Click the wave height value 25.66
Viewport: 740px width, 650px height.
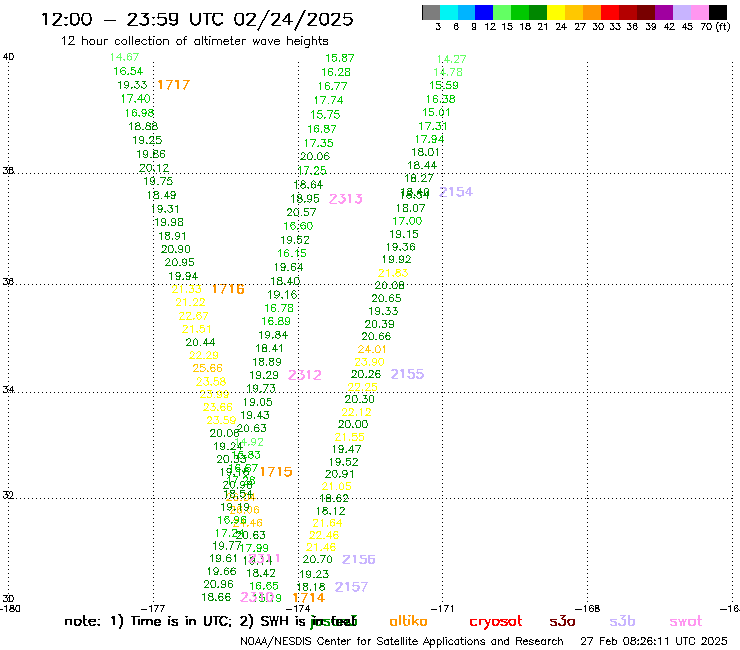tap(207, 368)
